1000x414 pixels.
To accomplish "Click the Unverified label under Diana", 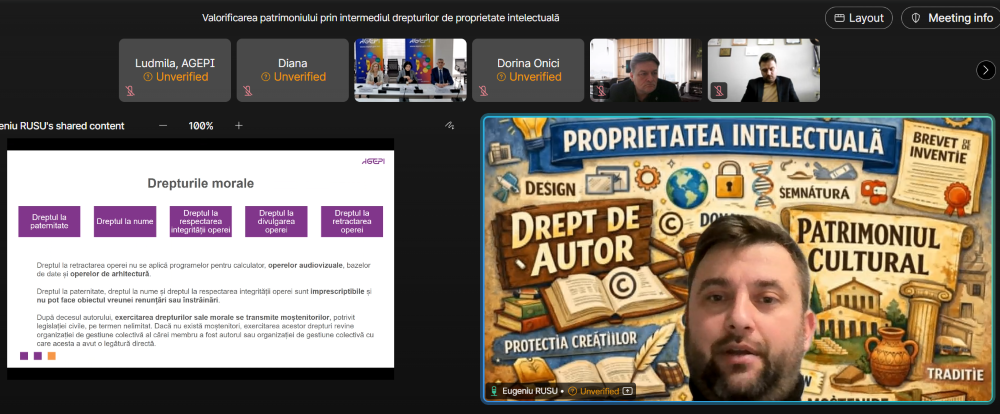I will (293, 77).
